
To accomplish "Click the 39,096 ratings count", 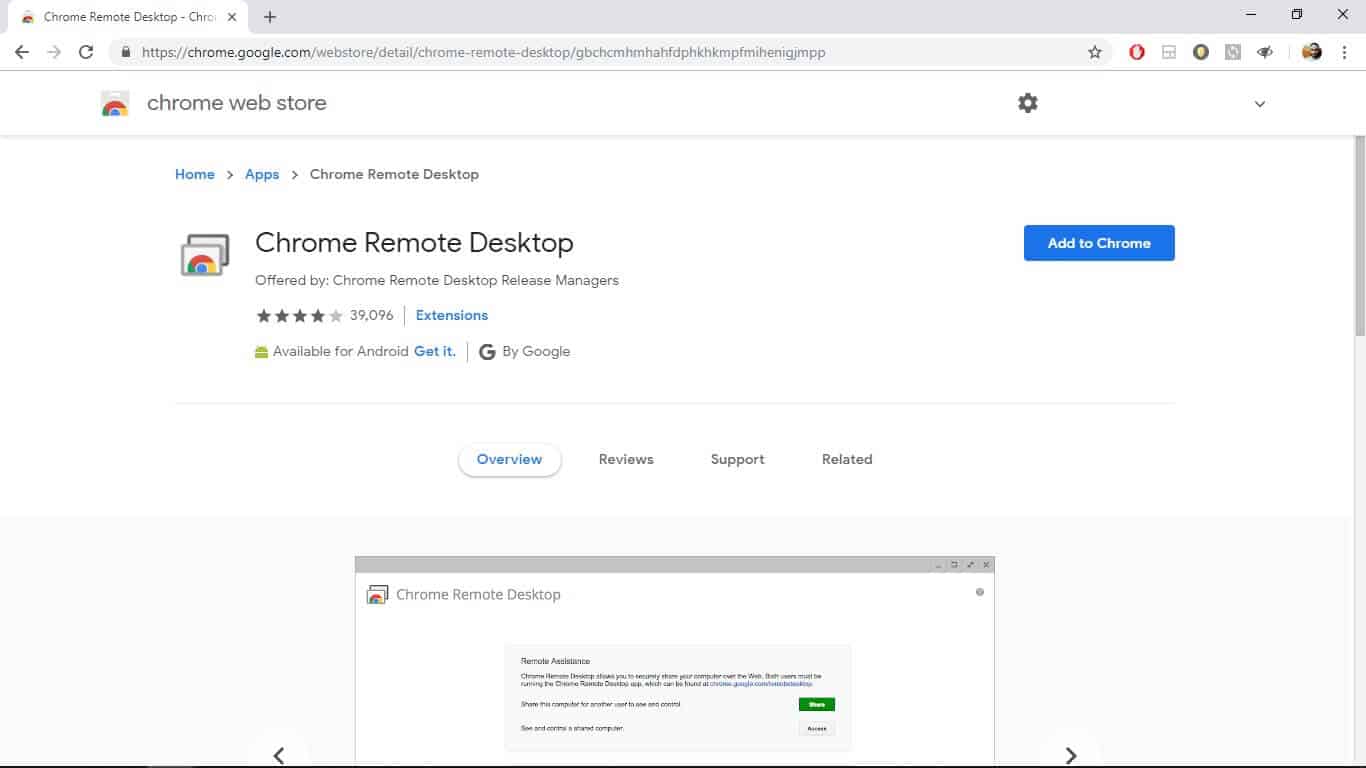I will [x=372, y=315].
